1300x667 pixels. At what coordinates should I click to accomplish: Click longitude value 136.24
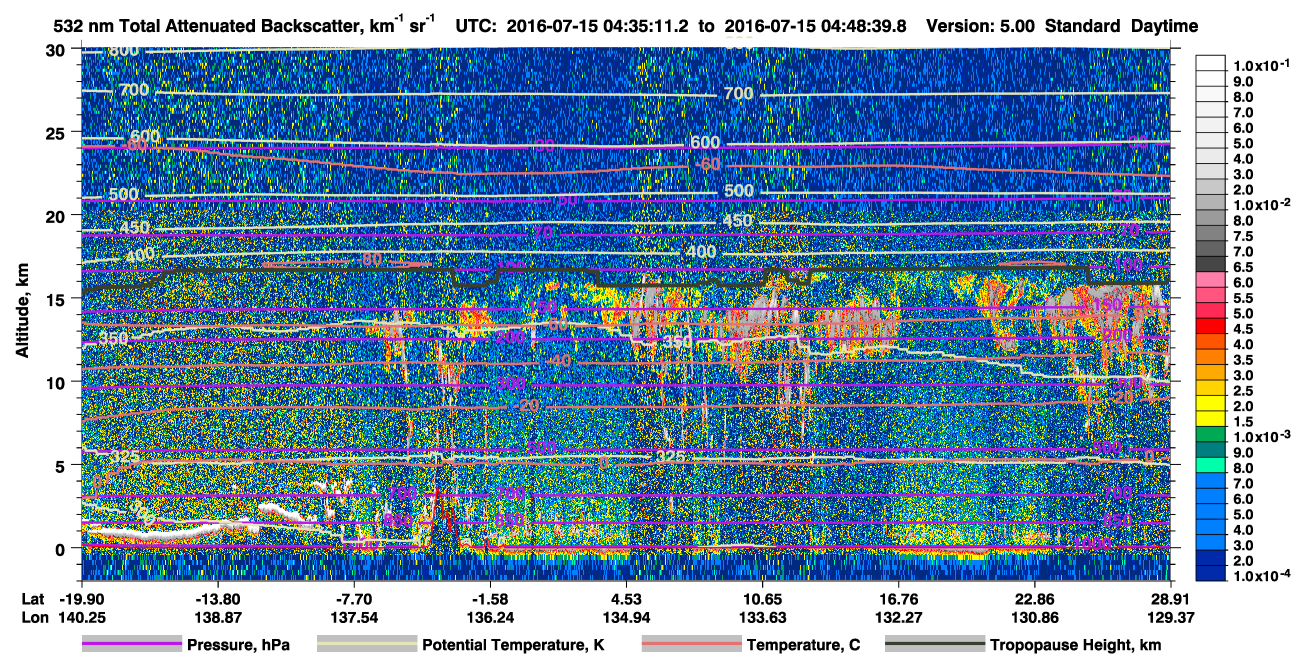point(490,616)
